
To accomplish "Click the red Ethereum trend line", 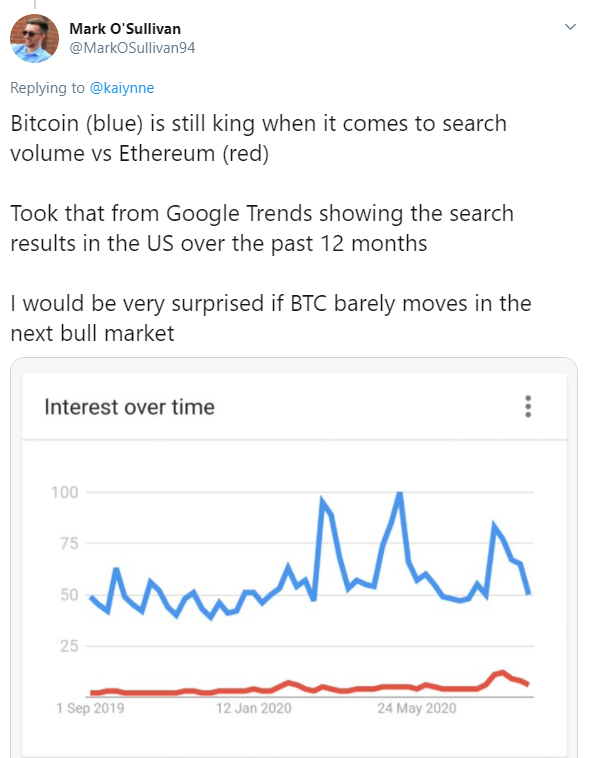I will coord(310,686).
